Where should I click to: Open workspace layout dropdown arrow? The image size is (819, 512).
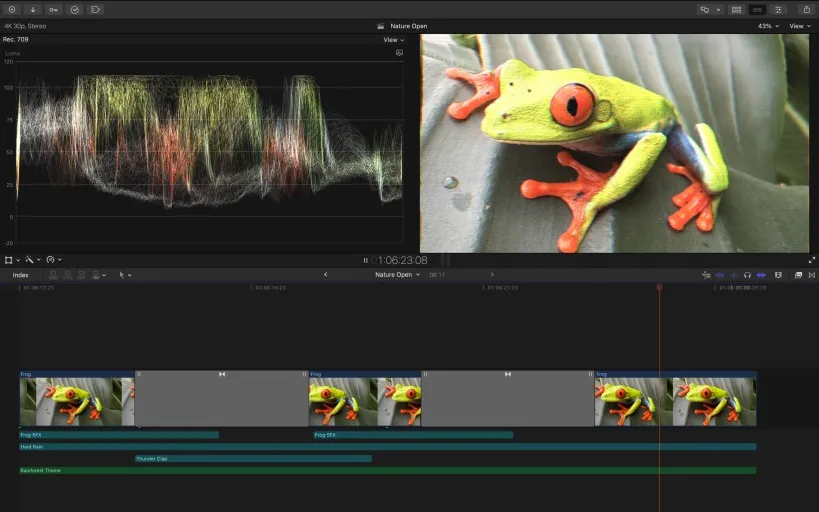click(x=718, y=9)
